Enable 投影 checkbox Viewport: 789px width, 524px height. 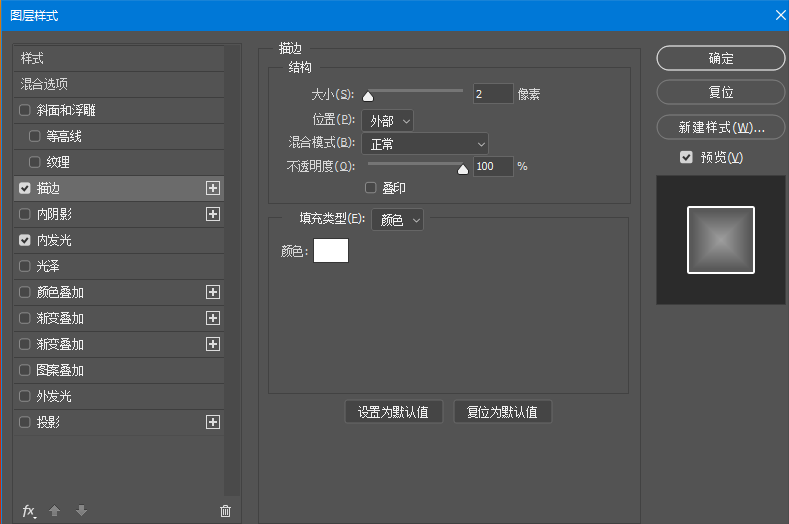(25, 422)
